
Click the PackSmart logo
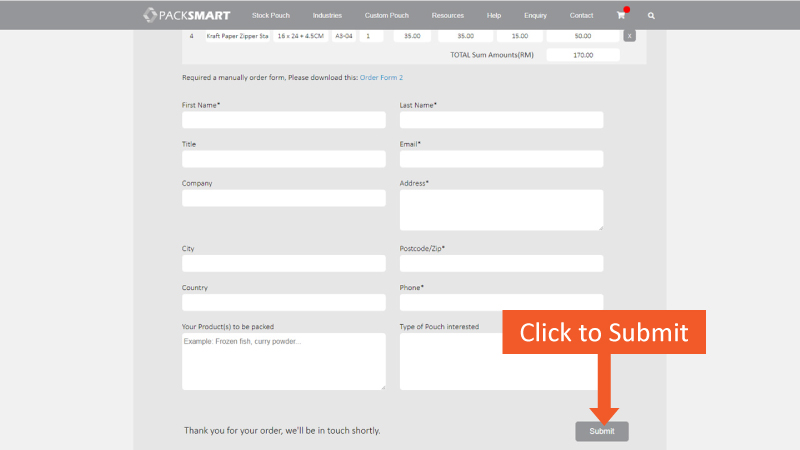pyautogui.click(x=187, y=15)
